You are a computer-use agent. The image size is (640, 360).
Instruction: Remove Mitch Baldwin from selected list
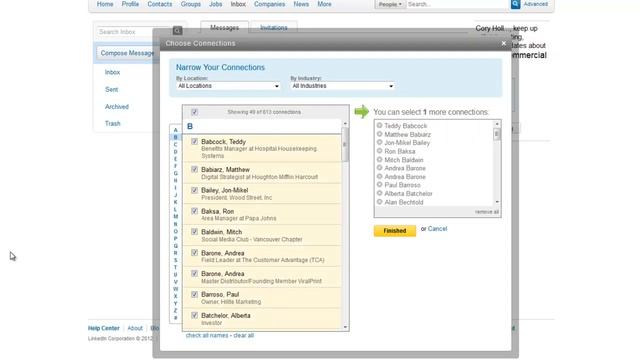click(380, 160)
